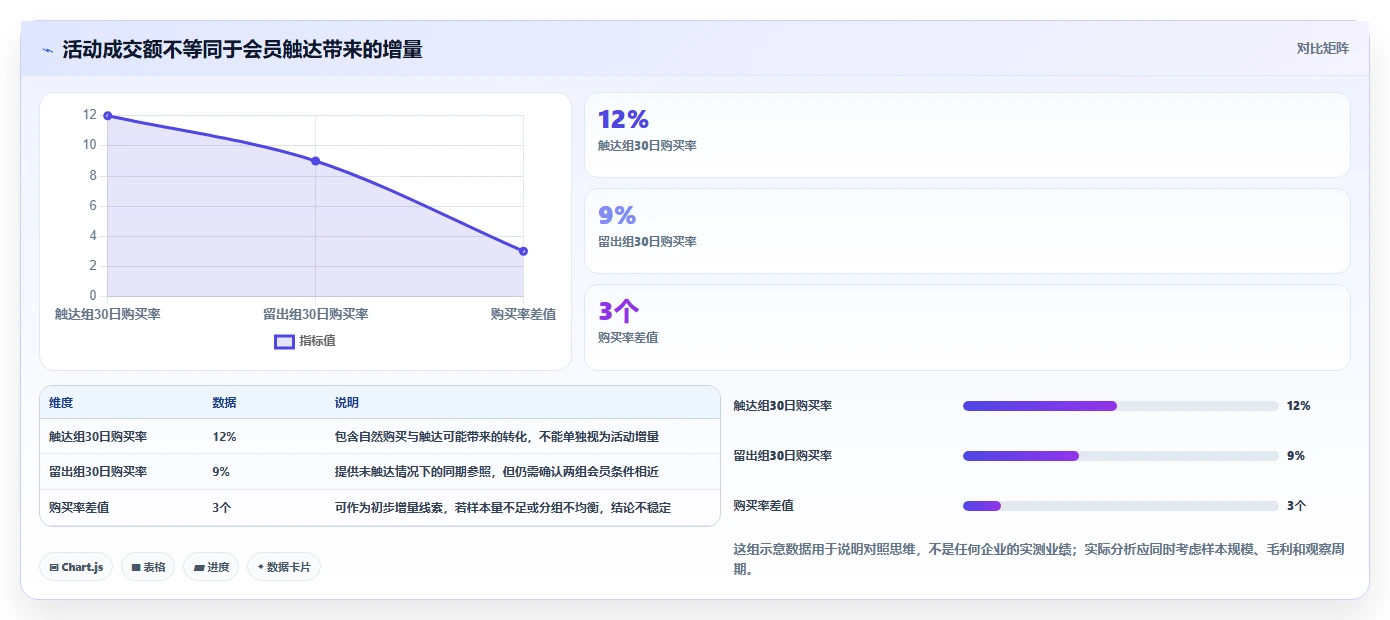Click the 购买率差值 progress bar

[x=1120, y=506]
